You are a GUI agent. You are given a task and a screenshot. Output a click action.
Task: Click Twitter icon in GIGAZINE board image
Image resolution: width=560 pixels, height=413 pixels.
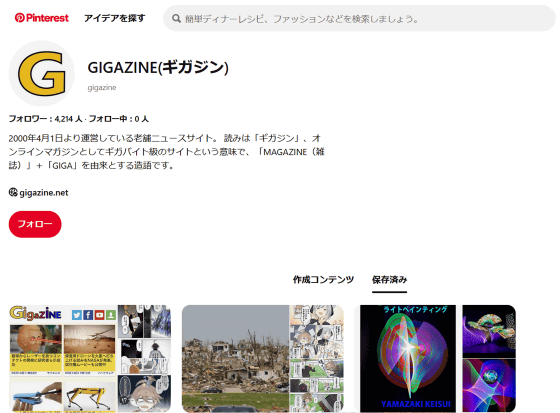[x=76, y=315]
